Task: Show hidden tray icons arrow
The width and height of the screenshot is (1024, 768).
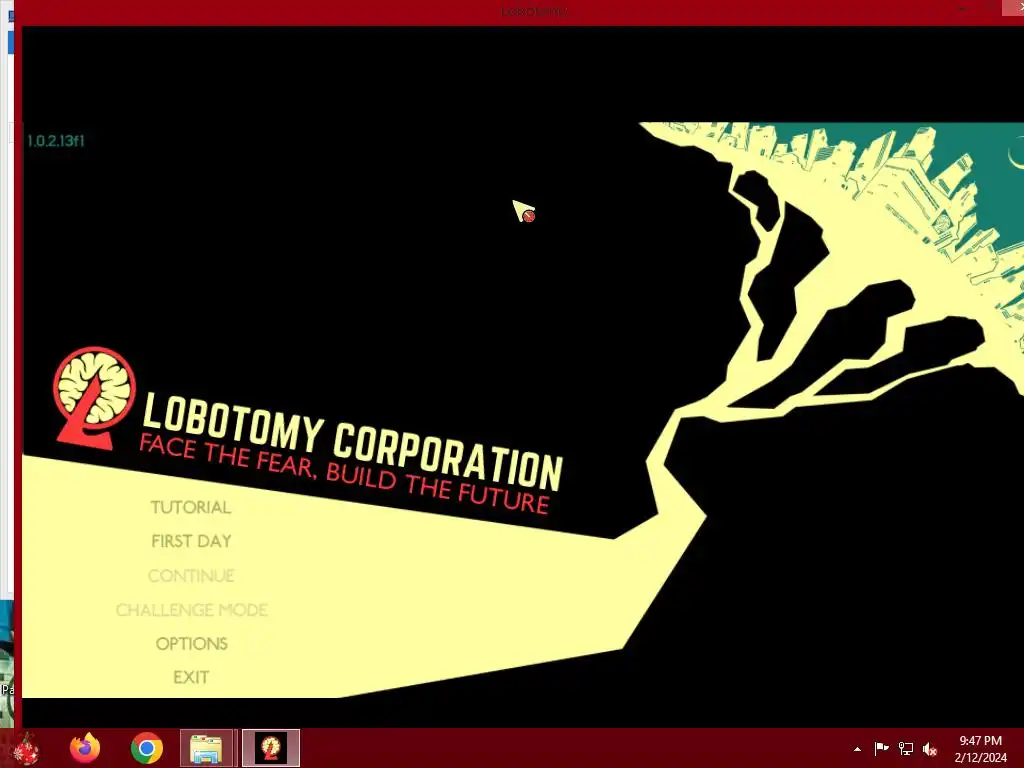Action: click(x=857, y=749)
